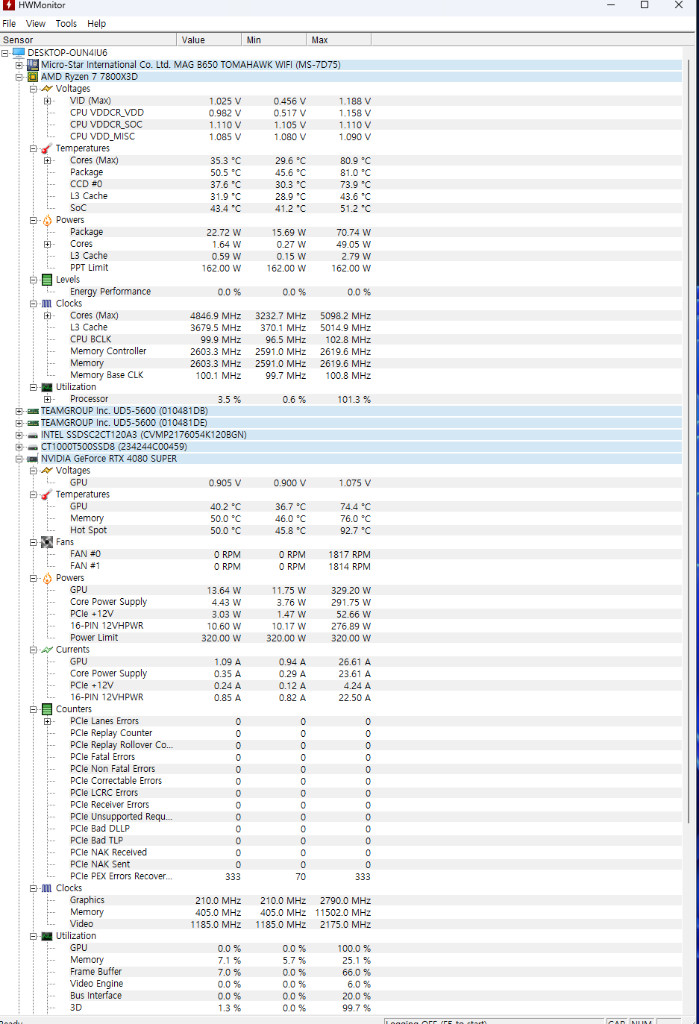Viewport: 699px width, 1024px height.
Task: Click the GPU Utilization icon
Action: click(47, 936)
